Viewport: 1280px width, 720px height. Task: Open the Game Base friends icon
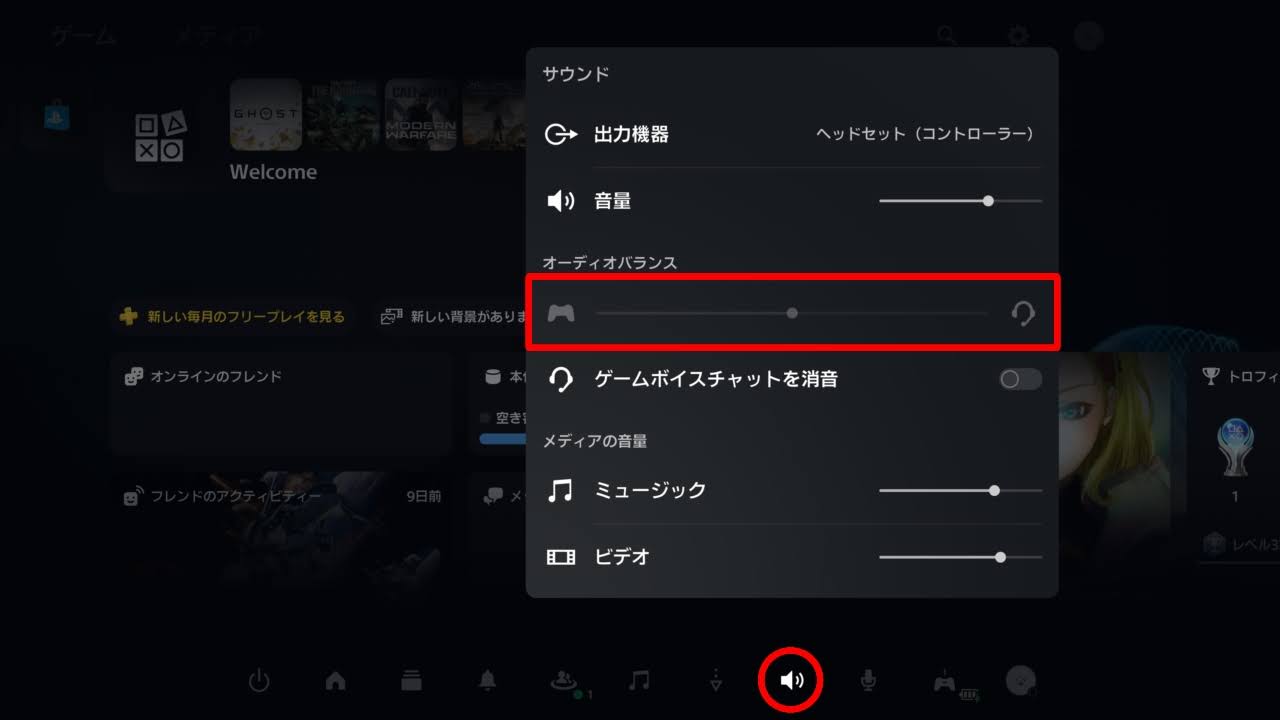pos(565,682)
